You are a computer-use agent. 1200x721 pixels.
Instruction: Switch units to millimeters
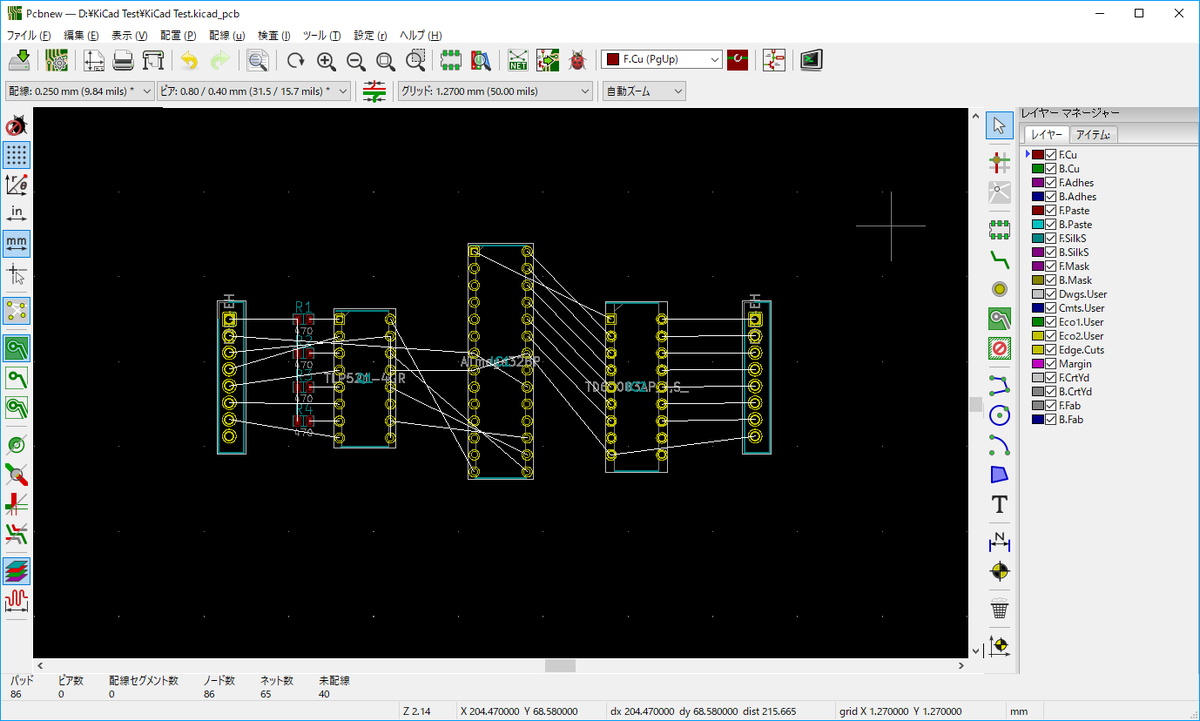coord(17,243)
